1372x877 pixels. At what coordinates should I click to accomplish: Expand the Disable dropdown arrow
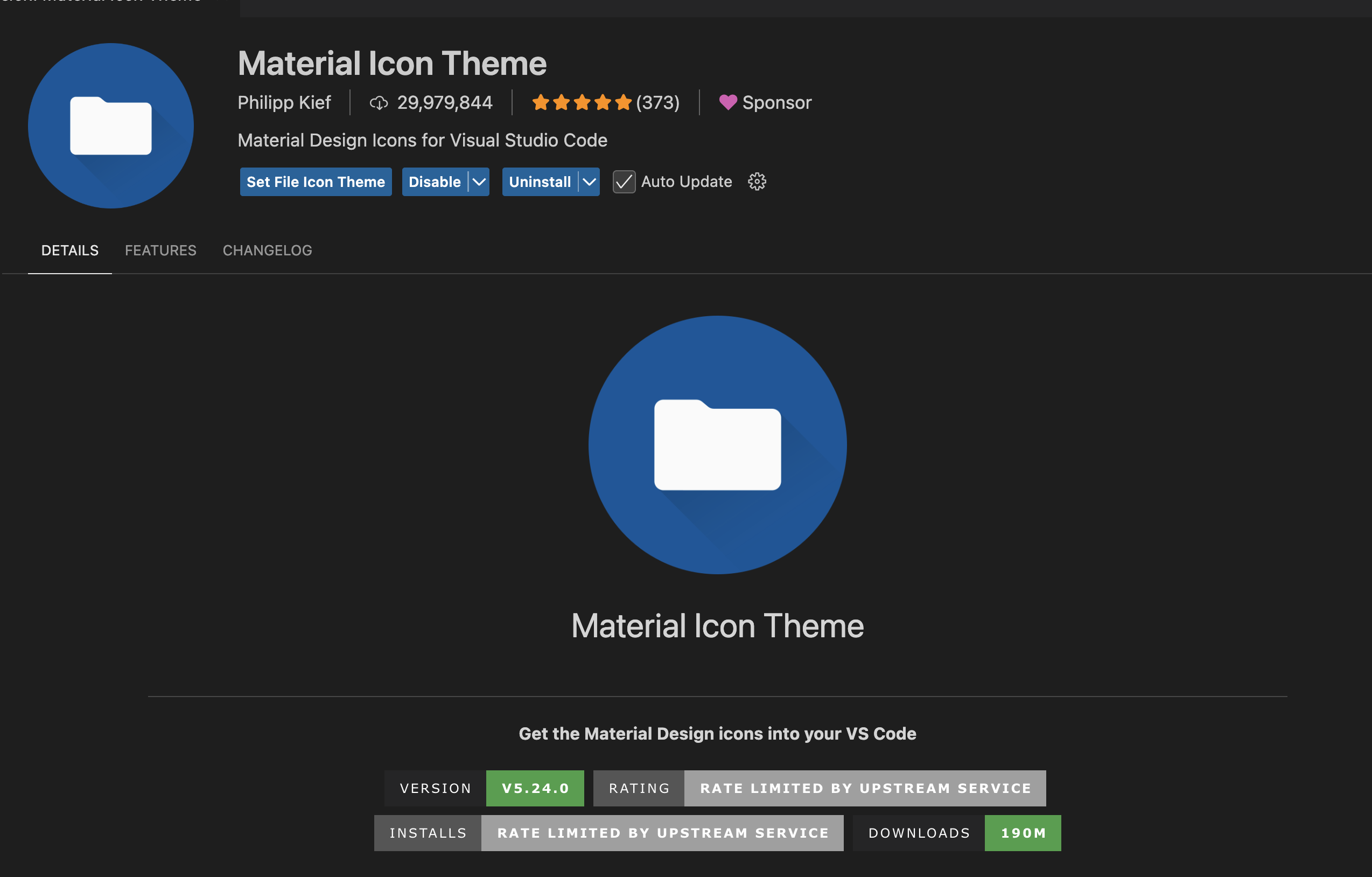tap(479, 182)
